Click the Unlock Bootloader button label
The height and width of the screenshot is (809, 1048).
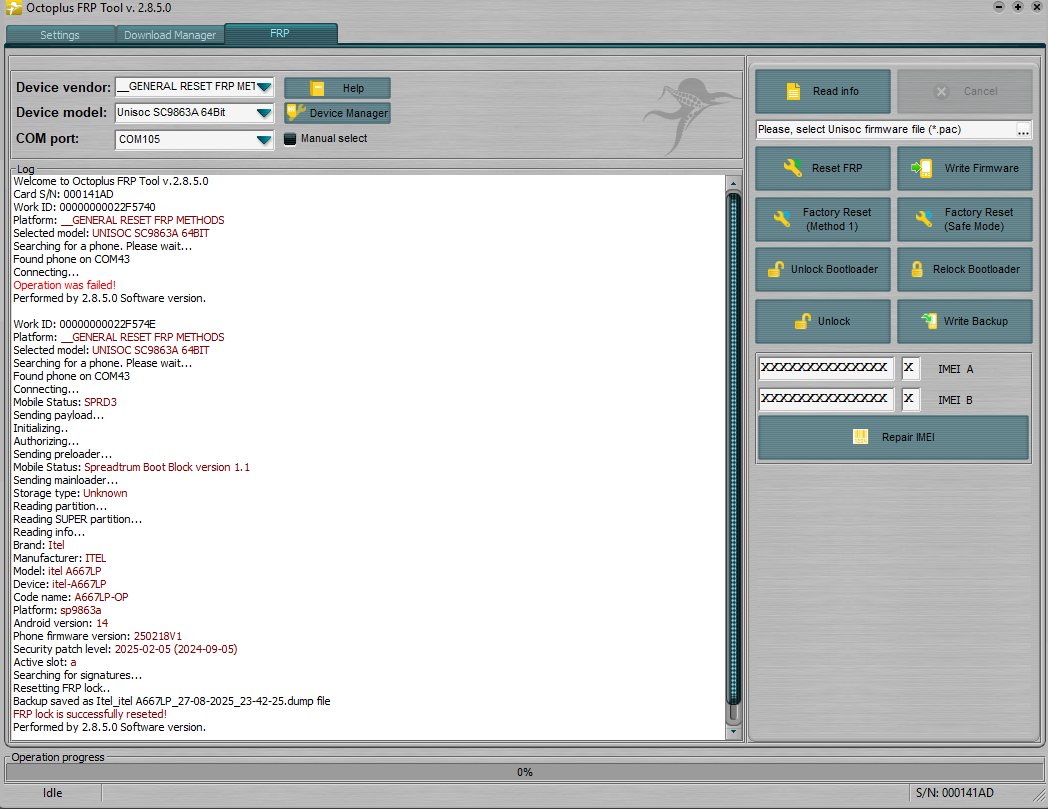[x=834, y=269]
